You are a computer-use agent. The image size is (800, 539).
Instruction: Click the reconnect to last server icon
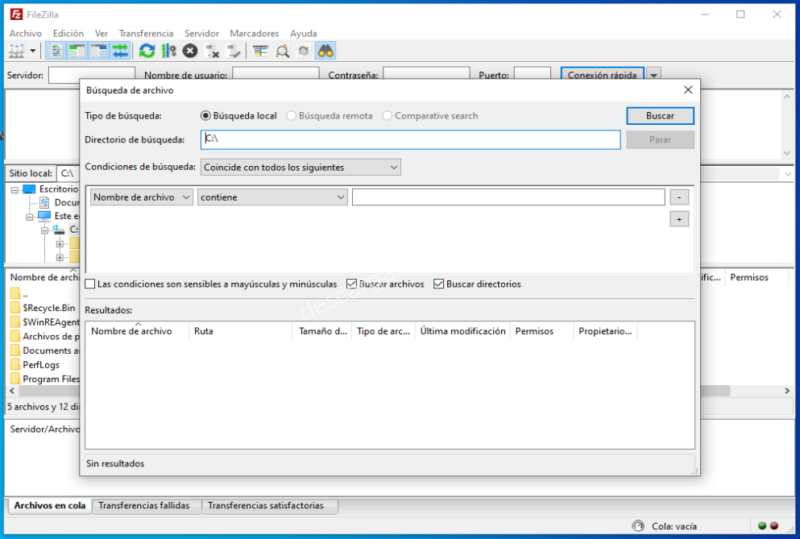point(234,51)
